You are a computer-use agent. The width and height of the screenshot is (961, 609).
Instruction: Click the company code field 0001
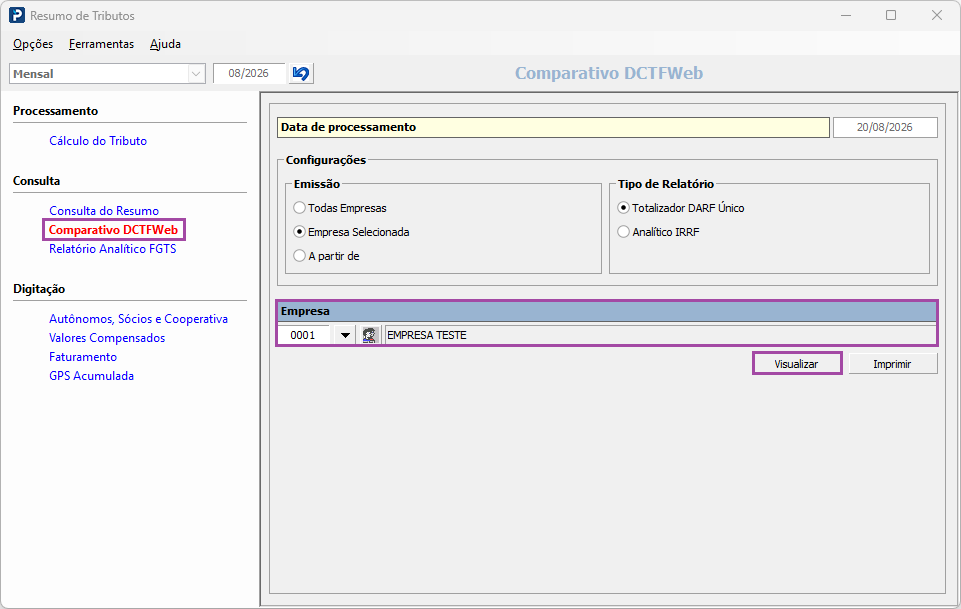pos(304,335)
